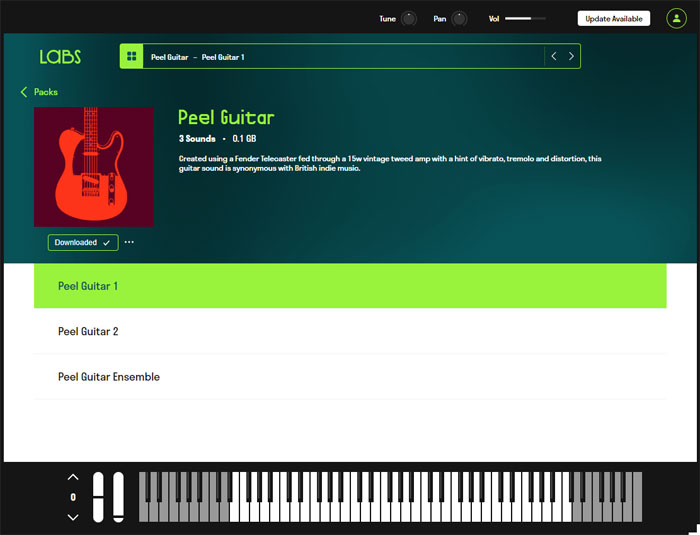Image resolution: width=700 pixels, height=535 pixels.
Task: Click the Peel Guitar artwork thumbnail
Action: click(x=94, y=167)
